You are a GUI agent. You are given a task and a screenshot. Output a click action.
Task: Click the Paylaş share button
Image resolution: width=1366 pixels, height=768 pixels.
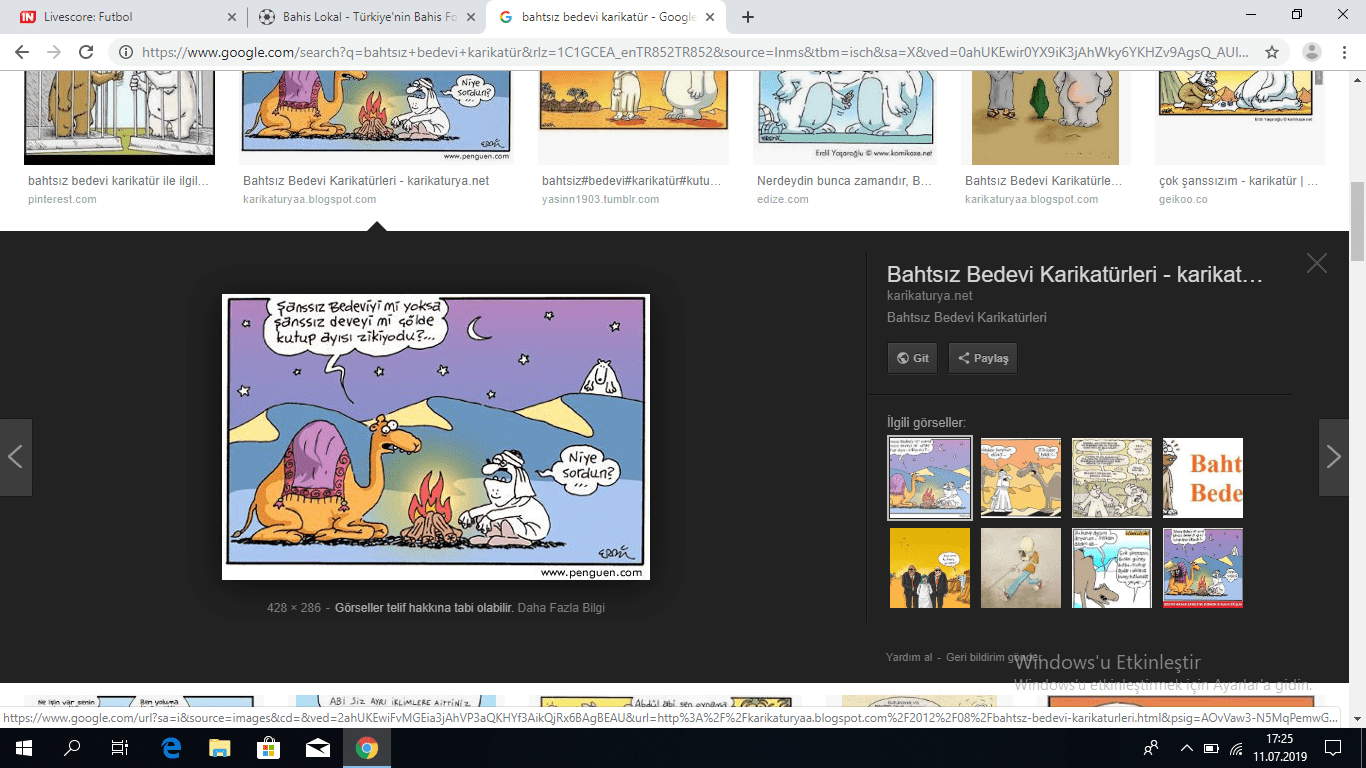[982, 358]
